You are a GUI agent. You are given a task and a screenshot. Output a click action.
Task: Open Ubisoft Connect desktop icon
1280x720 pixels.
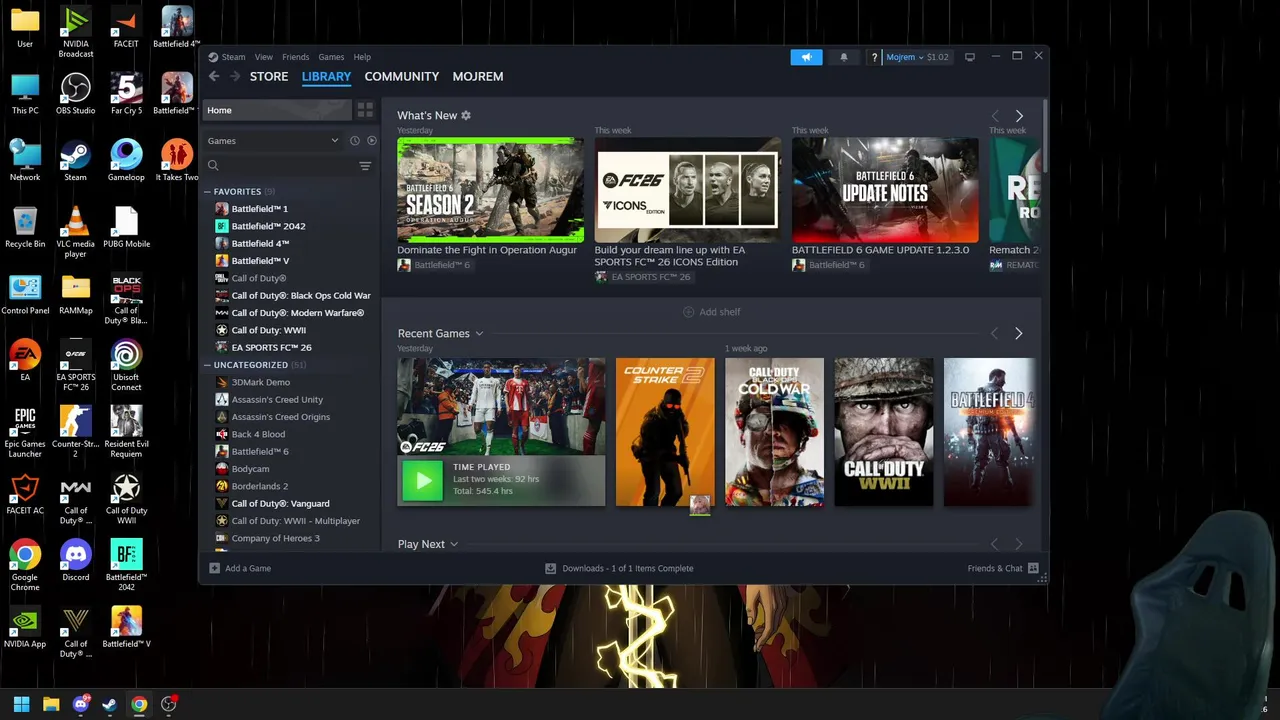coord(126,366)
